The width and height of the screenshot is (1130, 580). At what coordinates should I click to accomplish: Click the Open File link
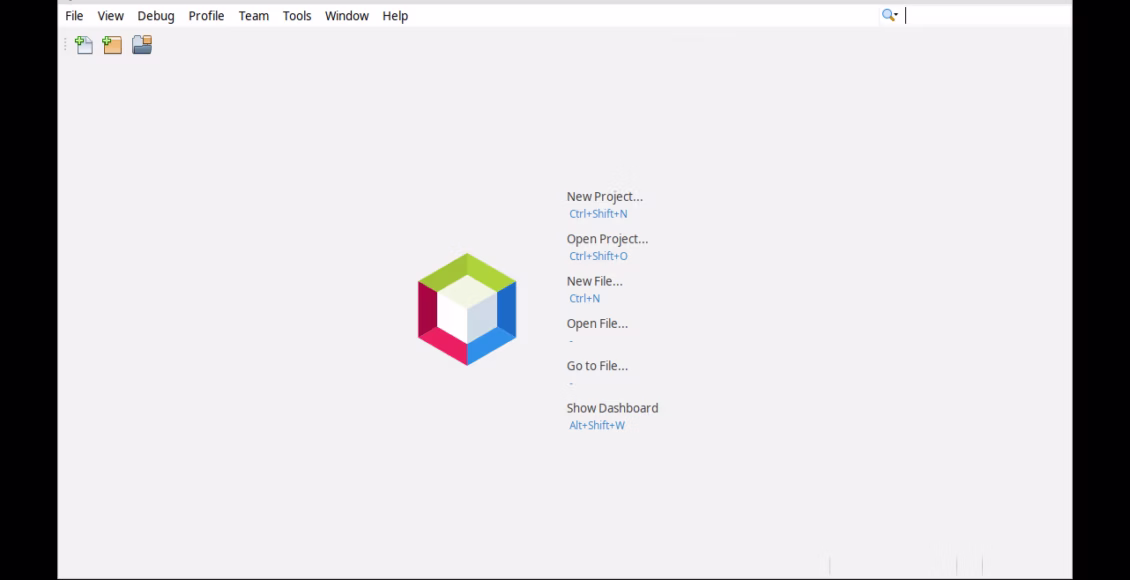point(597,323)
